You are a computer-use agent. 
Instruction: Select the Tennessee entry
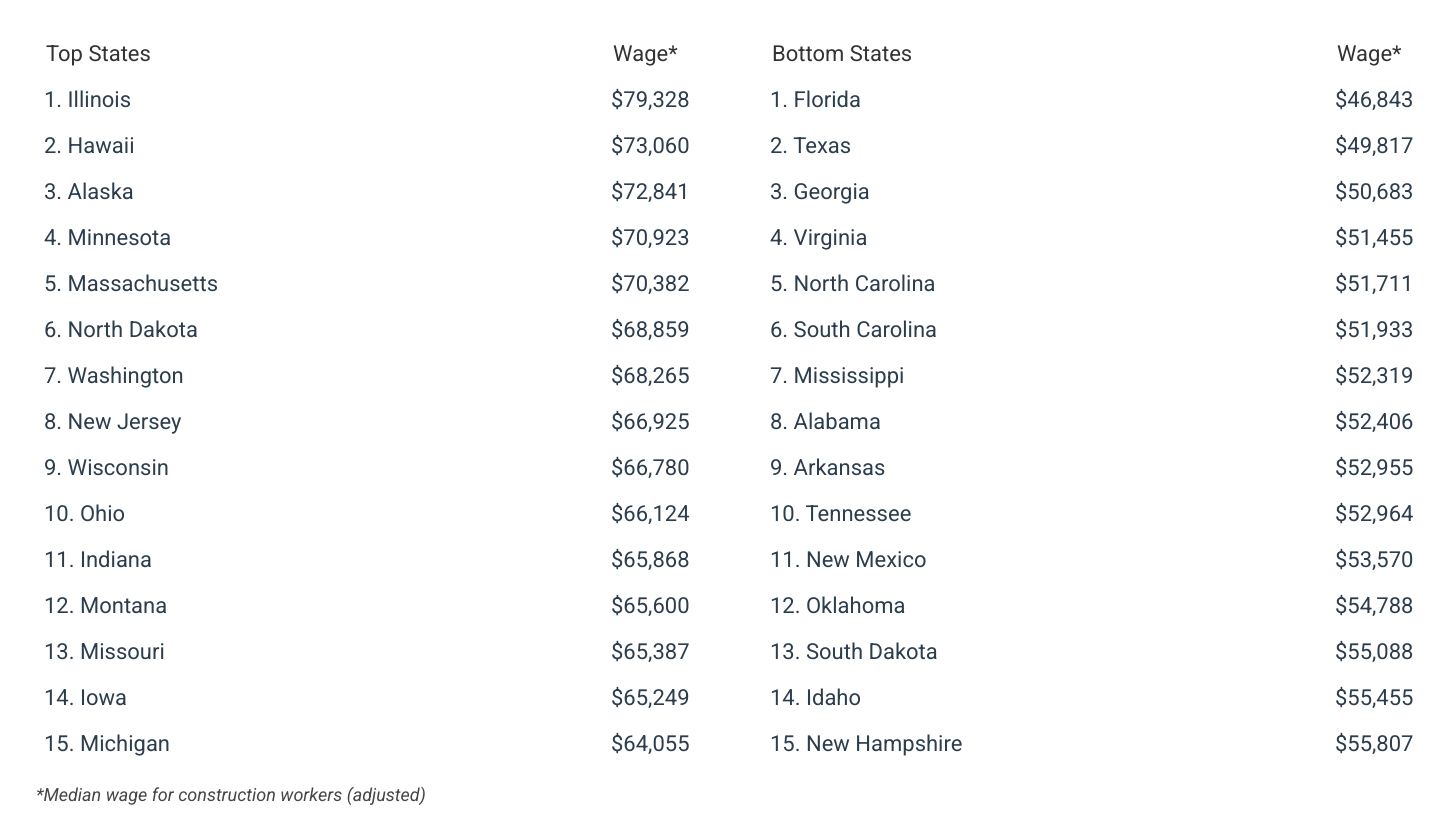[841, 514]
